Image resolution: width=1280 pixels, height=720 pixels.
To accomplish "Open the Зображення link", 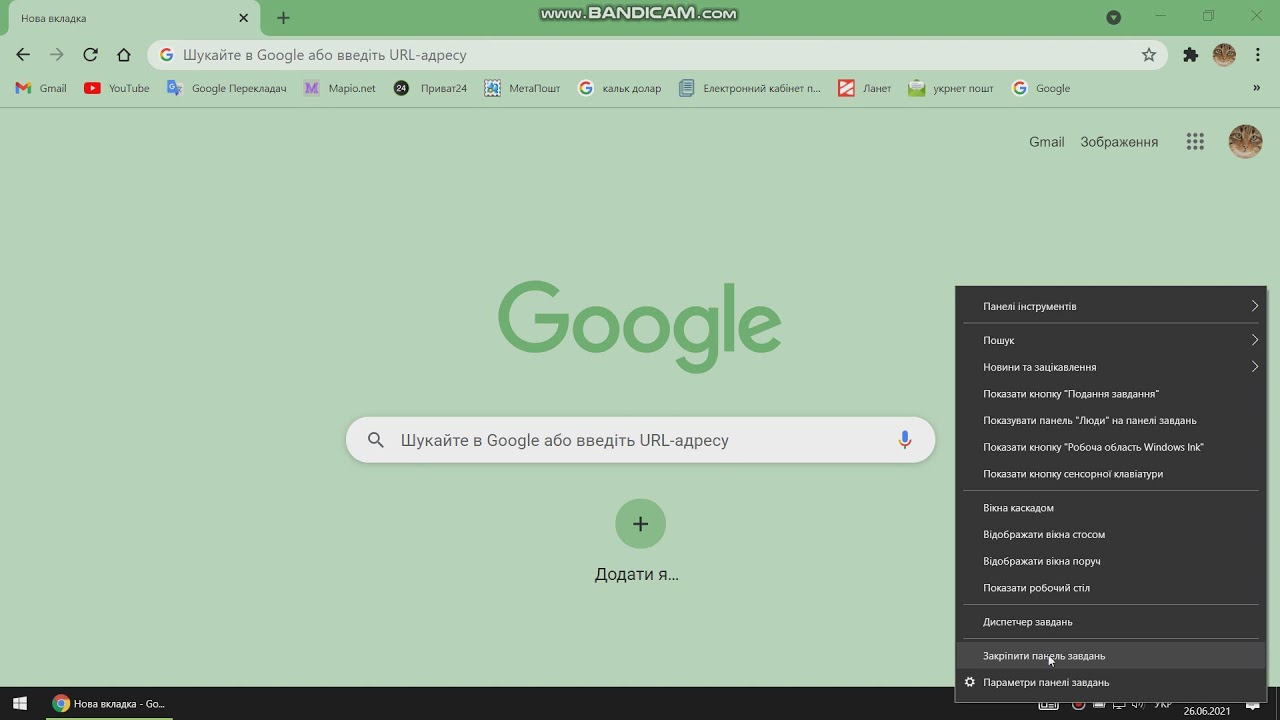I will click(1119, 142).
